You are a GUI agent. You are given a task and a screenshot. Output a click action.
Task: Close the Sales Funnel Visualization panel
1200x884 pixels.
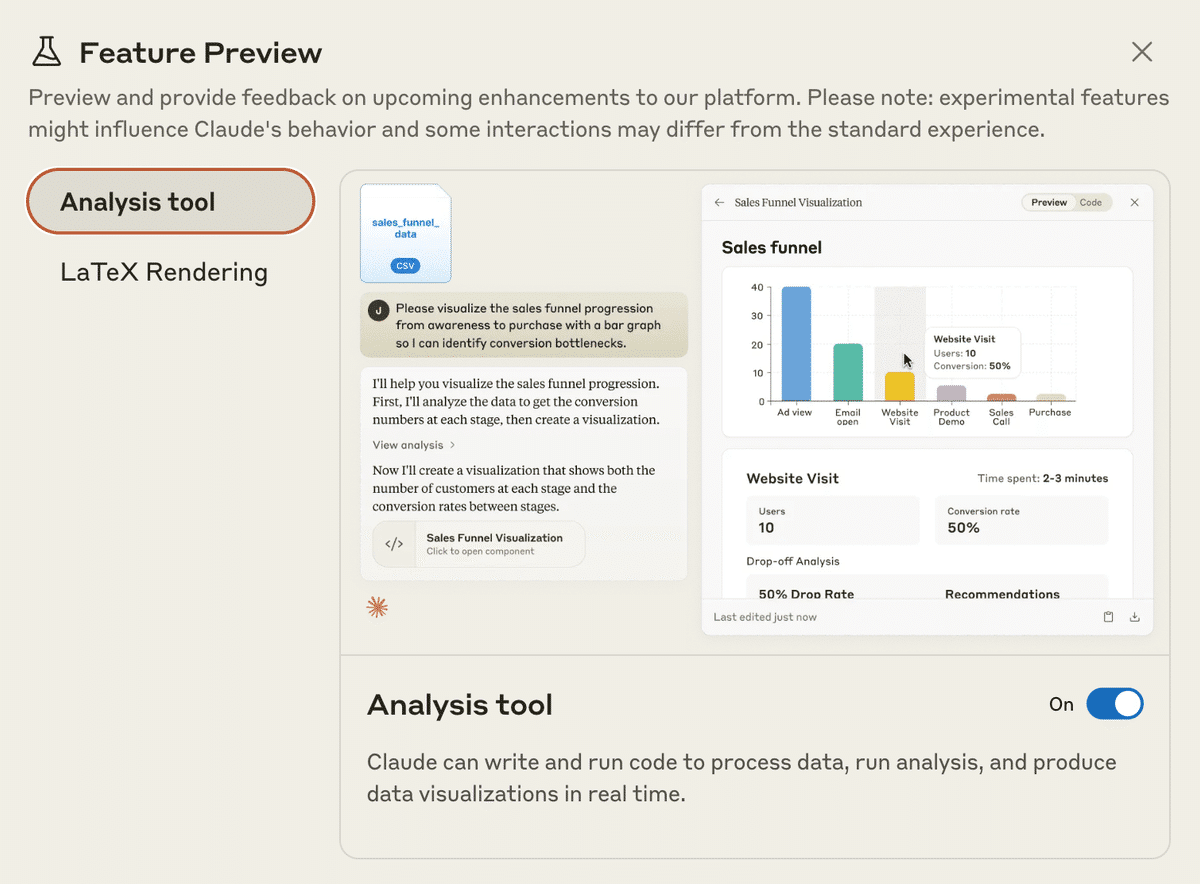(1134, 202)
